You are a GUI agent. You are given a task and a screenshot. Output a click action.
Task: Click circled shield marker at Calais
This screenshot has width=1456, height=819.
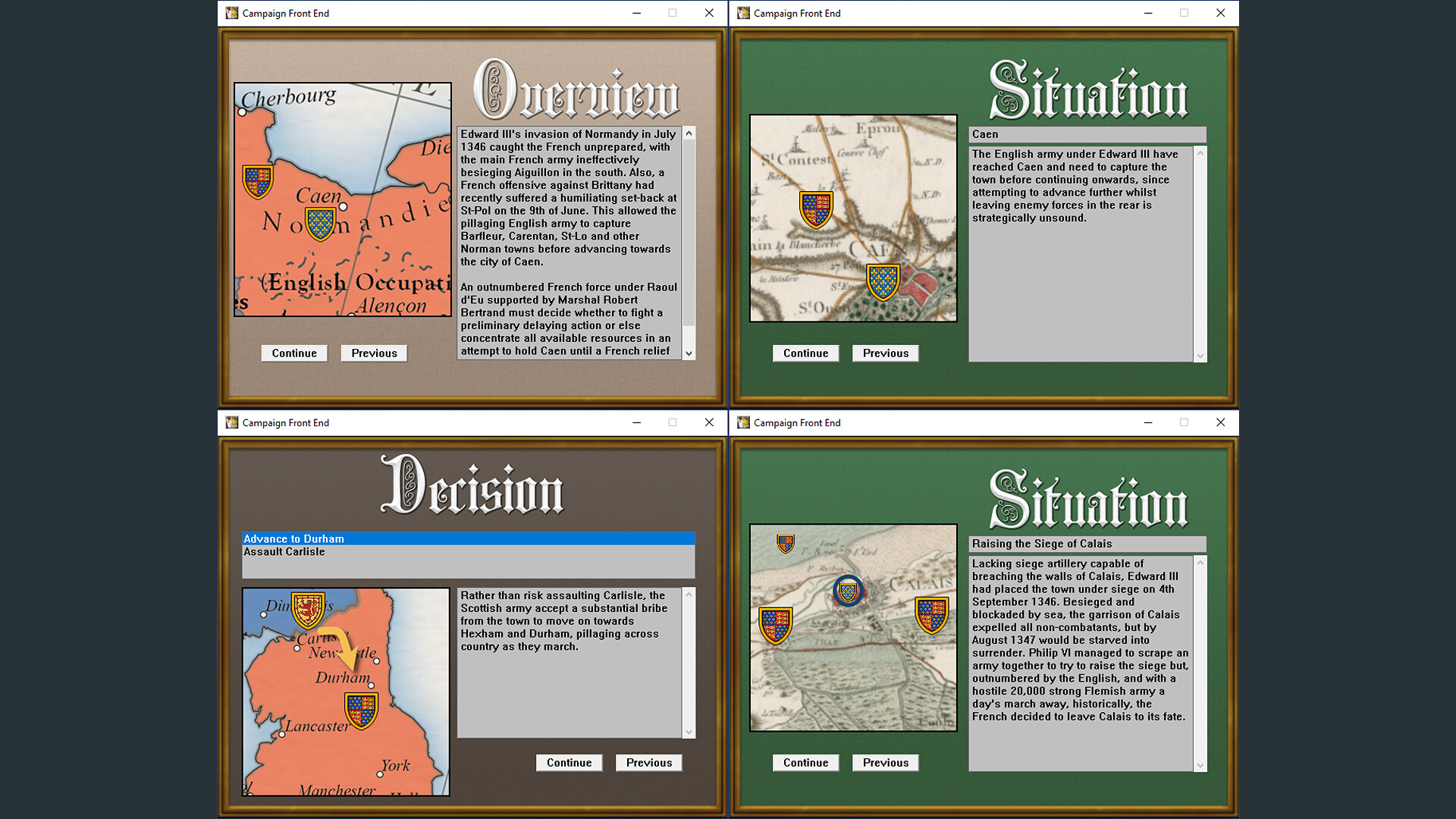848,591
